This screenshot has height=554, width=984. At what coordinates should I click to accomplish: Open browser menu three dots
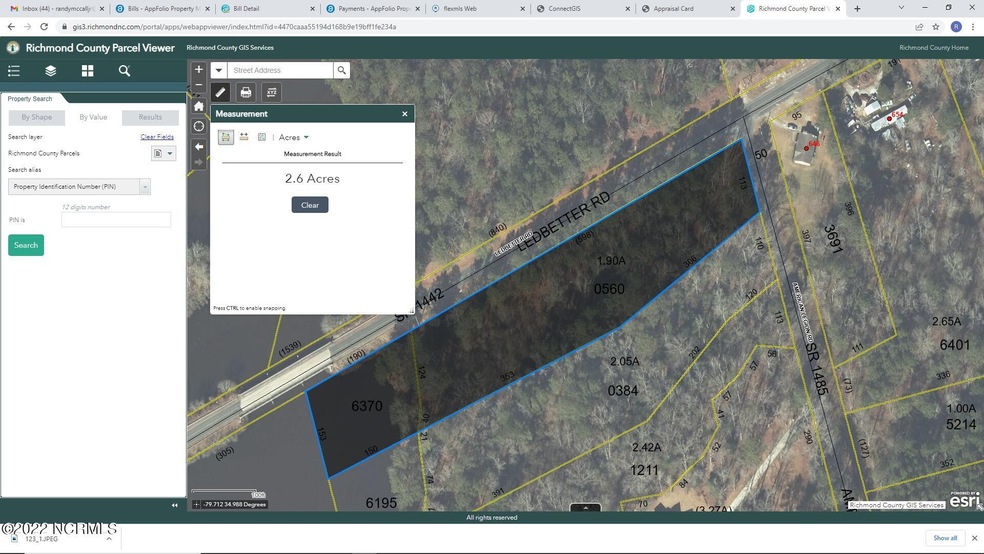click(x=973, y=27)
